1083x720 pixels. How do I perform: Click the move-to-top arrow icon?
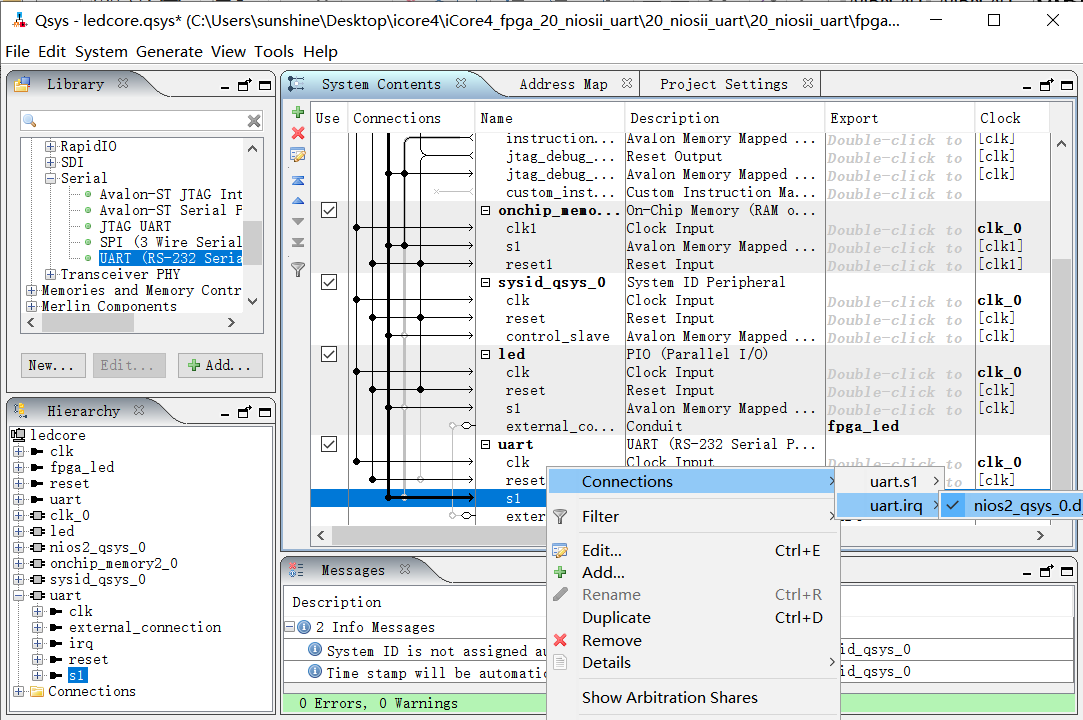point(297,180)
